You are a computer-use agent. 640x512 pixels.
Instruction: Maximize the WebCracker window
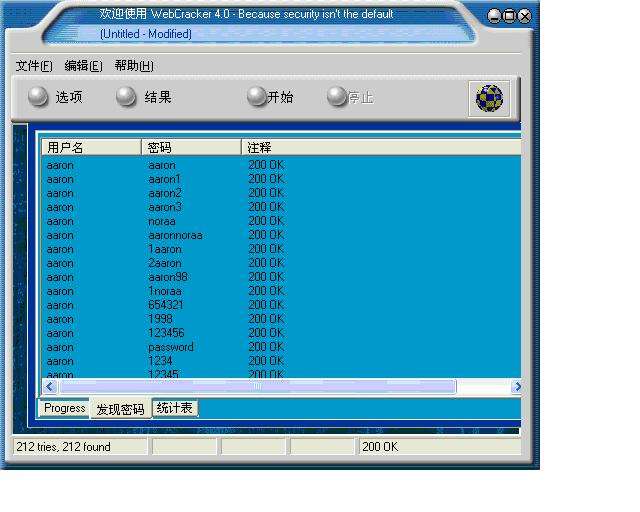[x=509, y=16]
